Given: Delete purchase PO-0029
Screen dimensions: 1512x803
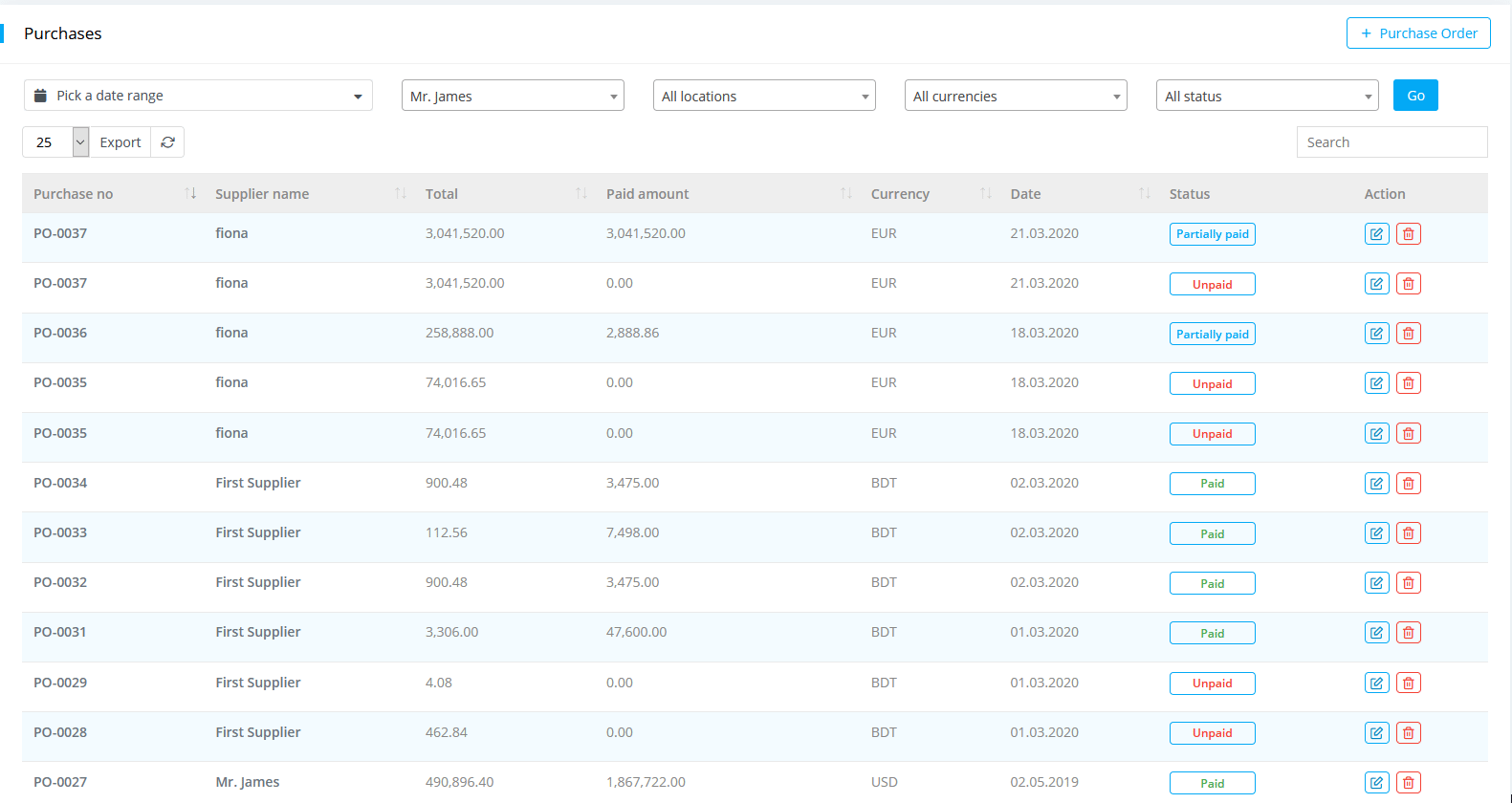Looking at the screenshot, I should pyautogui.click(x=1408, y=684).
